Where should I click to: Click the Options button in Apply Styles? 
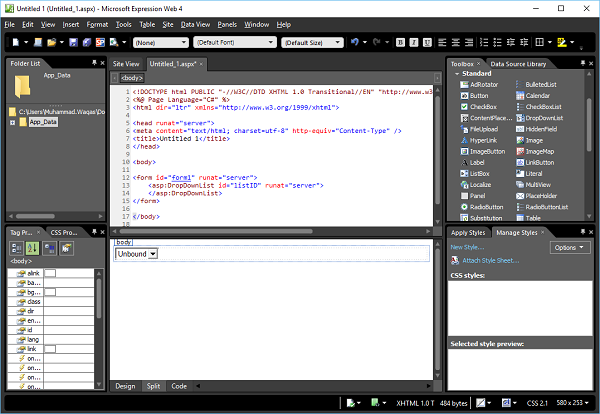(569, 247)
